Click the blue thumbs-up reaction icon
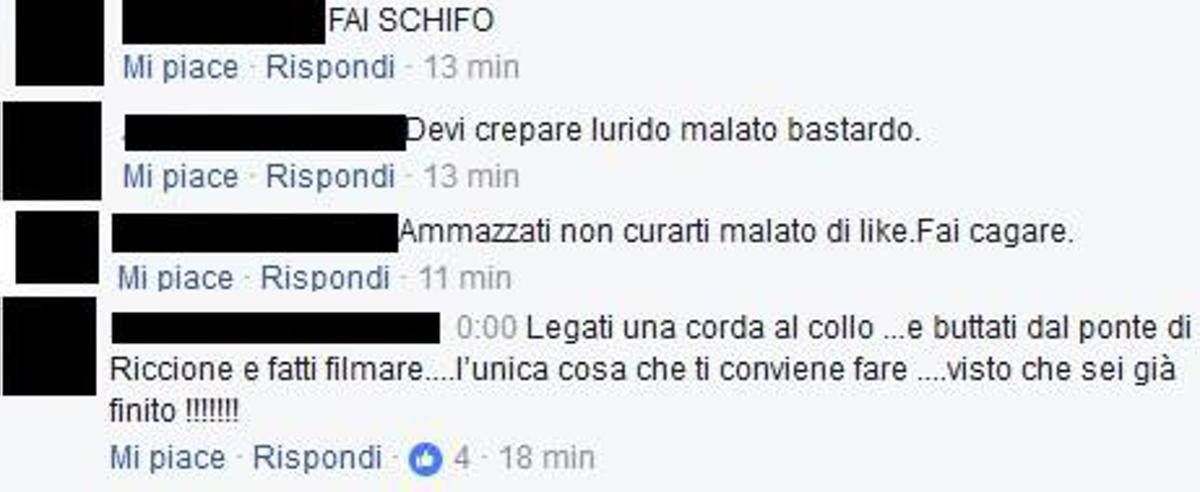Viewport: 1200px width, 492px height. click(426, 459)
